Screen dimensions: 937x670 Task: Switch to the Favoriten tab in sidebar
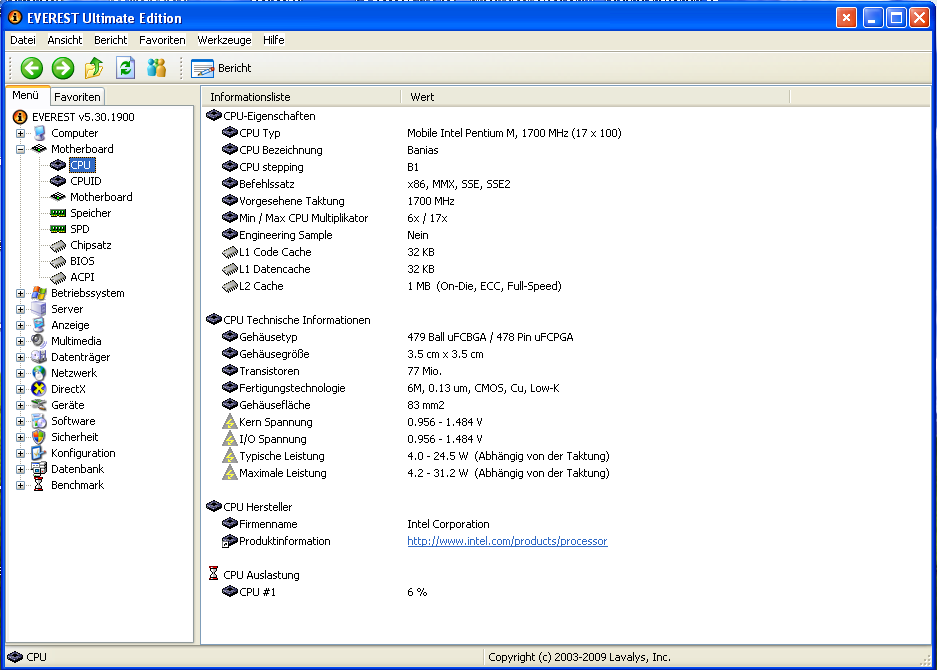77,97
